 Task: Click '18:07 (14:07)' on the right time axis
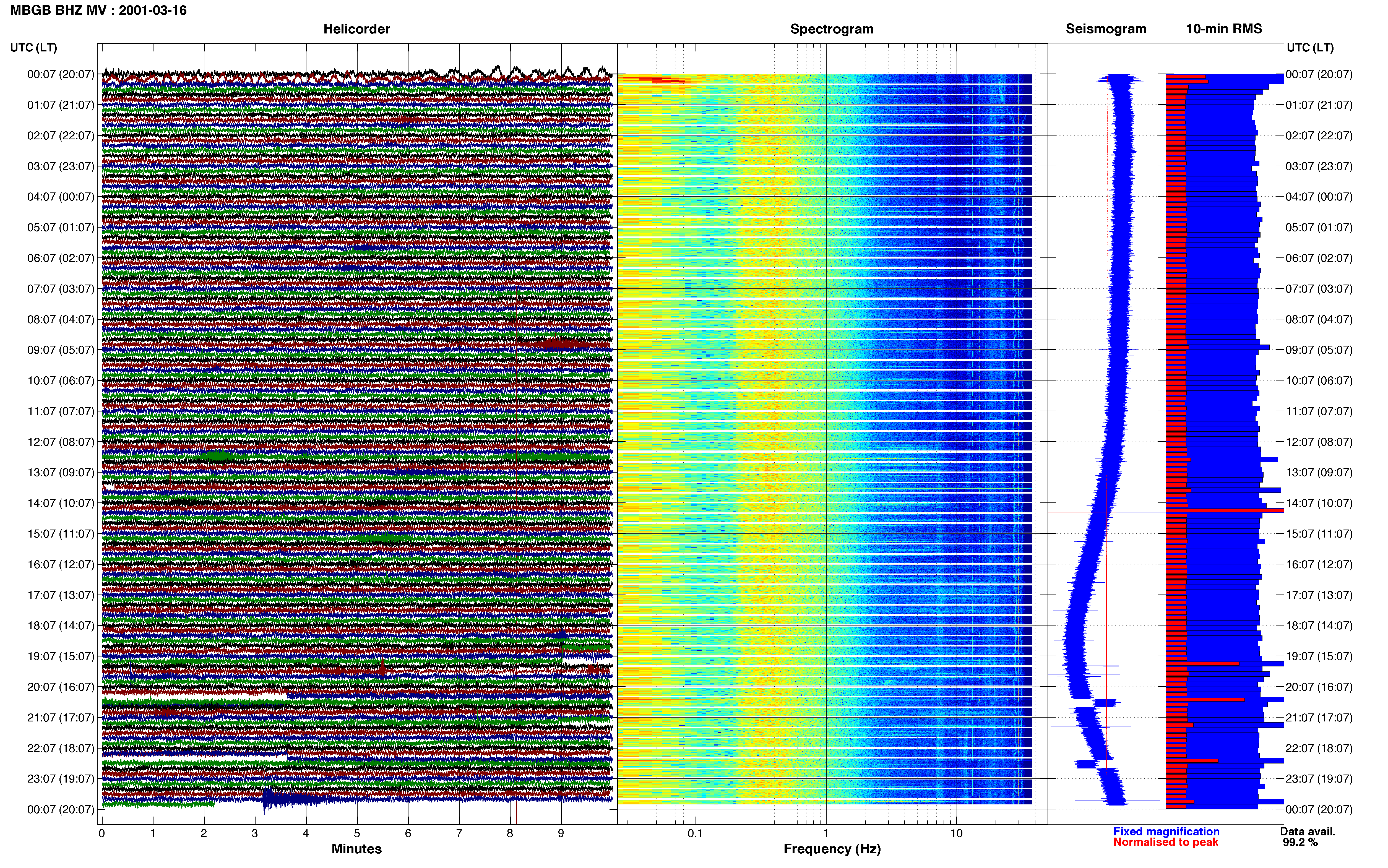coord(1319,626)
